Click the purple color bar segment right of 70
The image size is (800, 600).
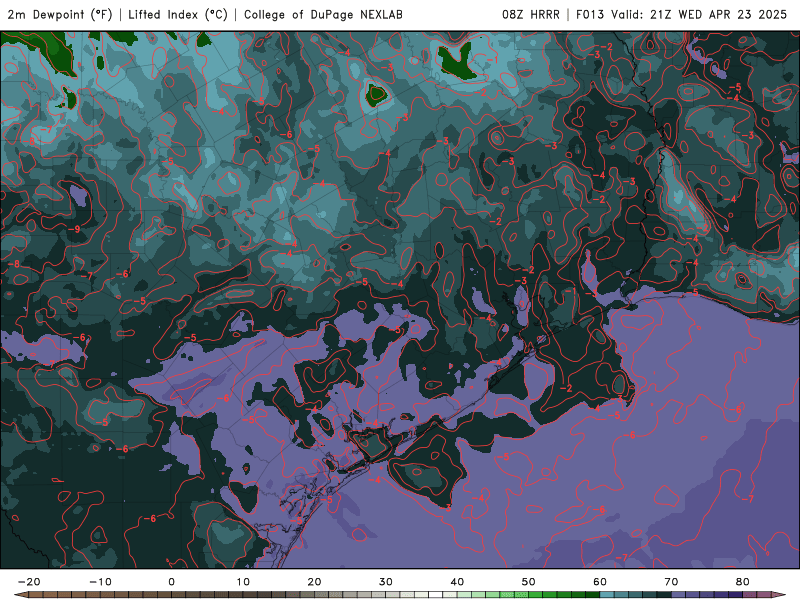[x=679, y=595]
